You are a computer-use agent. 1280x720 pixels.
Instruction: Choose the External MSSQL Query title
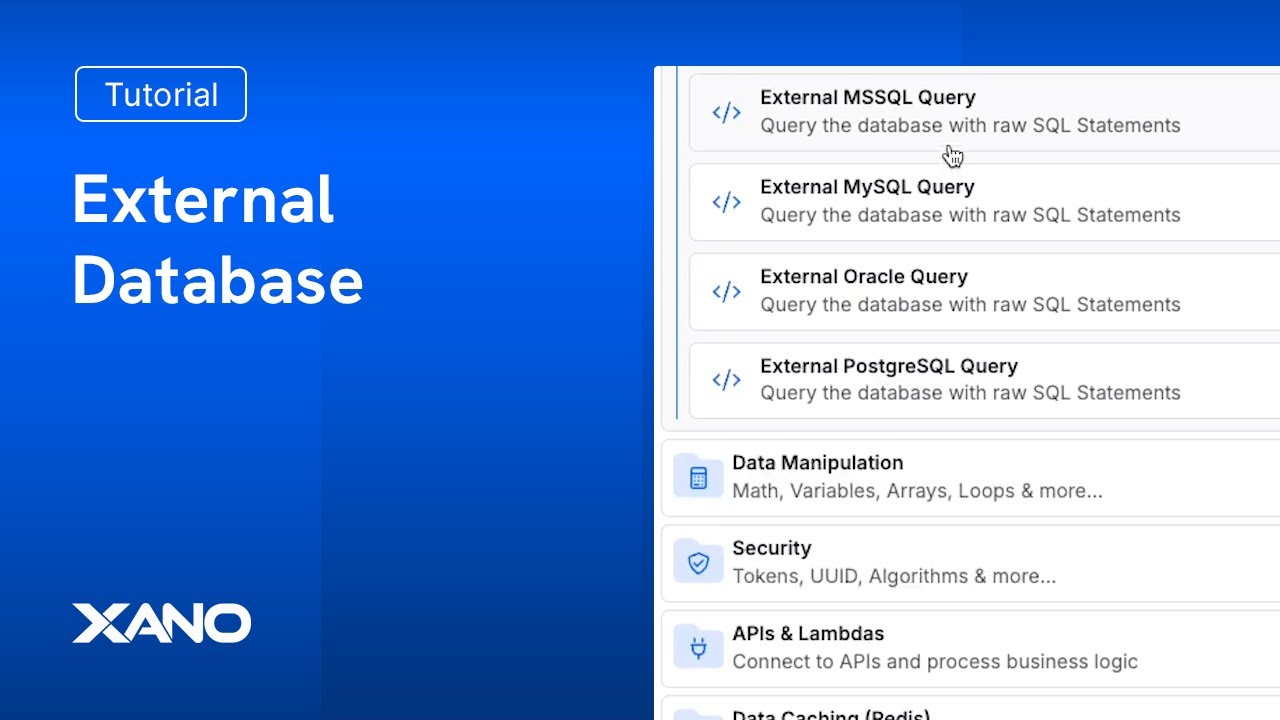point(867,97)
